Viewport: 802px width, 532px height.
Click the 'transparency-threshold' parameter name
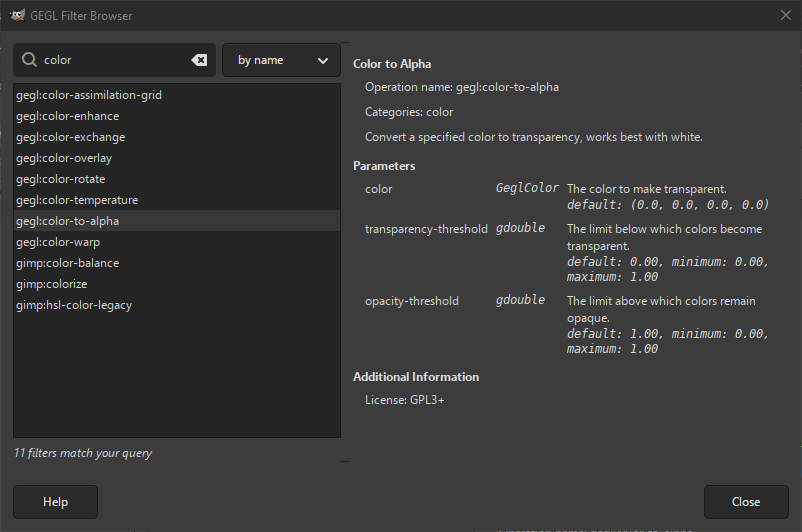point(426,229)
